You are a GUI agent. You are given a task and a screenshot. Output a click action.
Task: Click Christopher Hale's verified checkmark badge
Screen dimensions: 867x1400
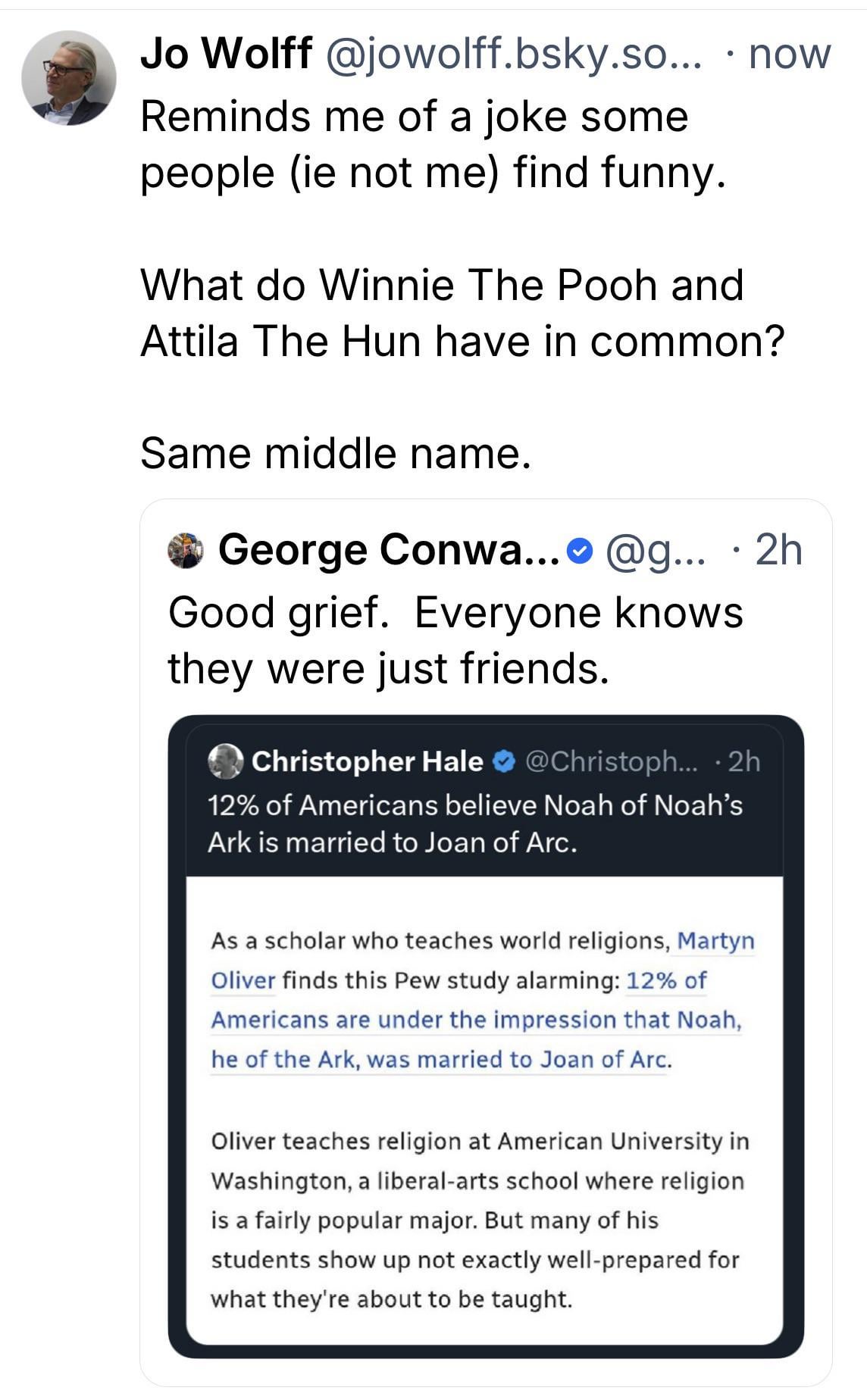[503, 761]
